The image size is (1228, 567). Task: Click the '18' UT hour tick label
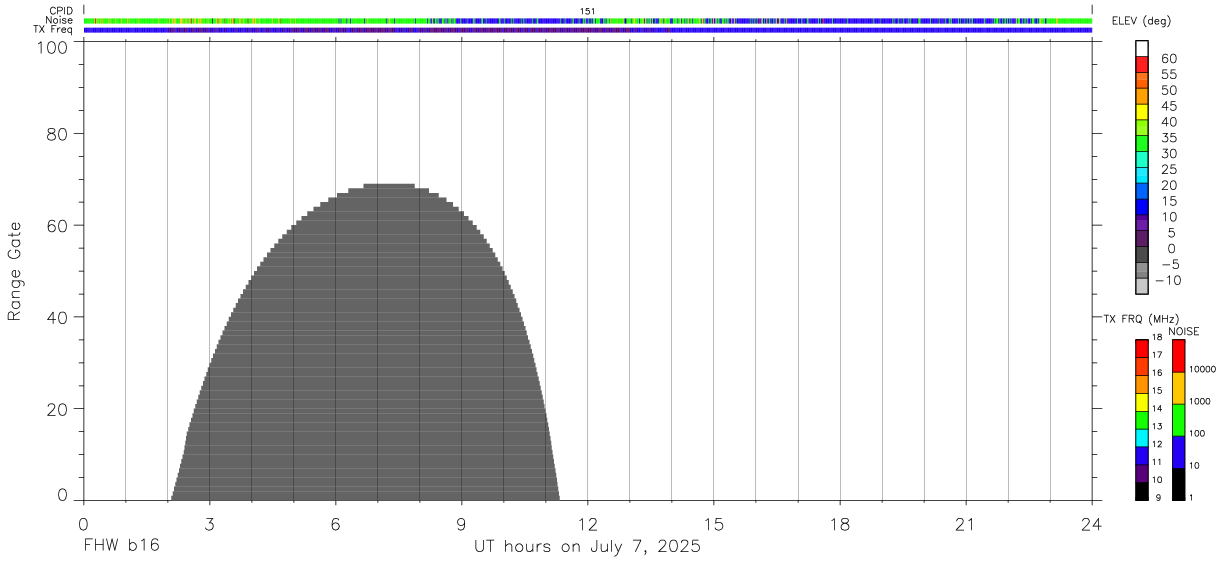(x=840, y=524)
